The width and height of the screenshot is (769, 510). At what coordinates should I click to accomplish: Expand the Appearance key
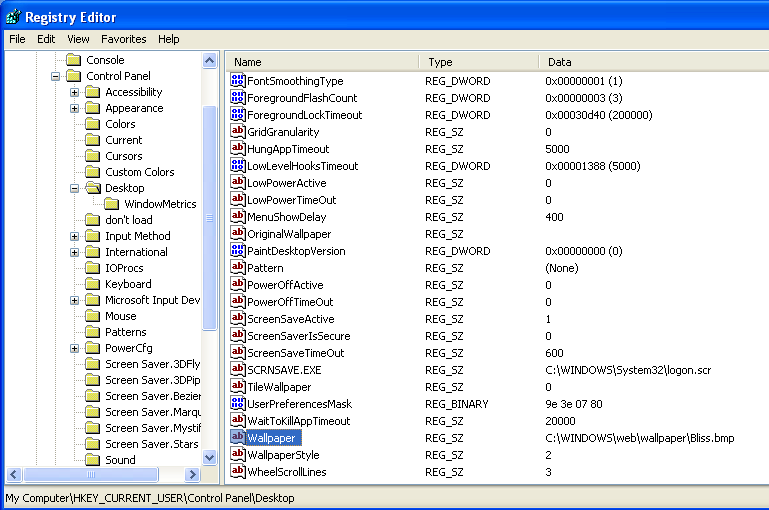pos(75,108)
